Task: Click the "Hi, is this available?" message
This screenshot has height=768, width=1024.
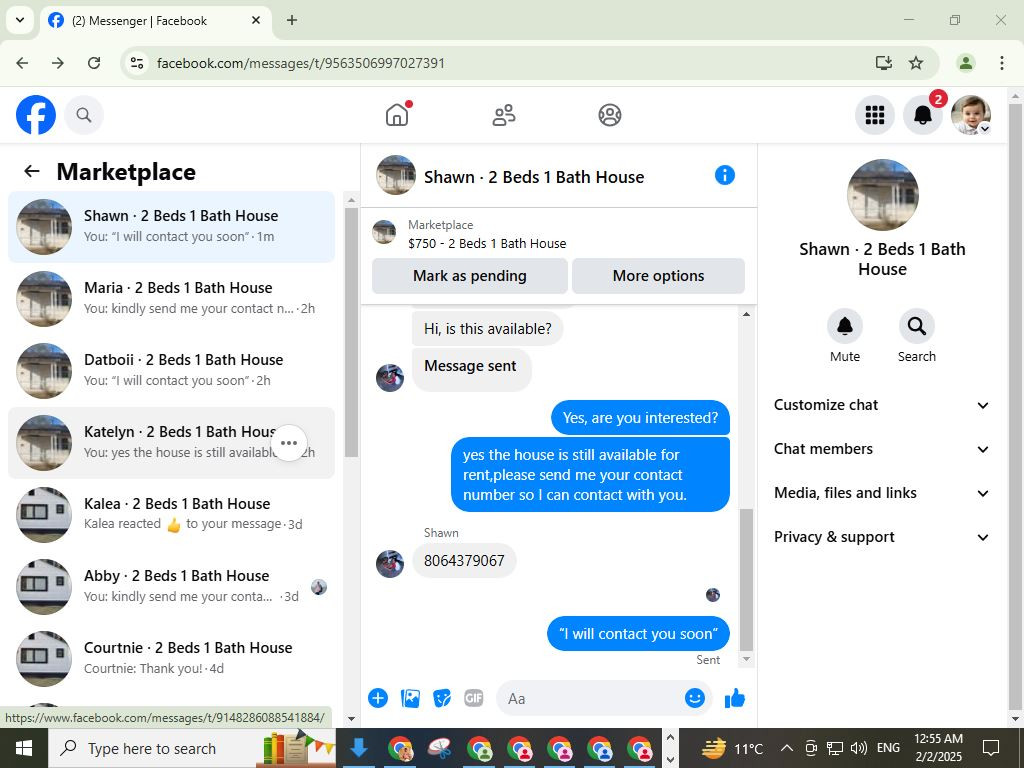Action: (x=487, y=328)
